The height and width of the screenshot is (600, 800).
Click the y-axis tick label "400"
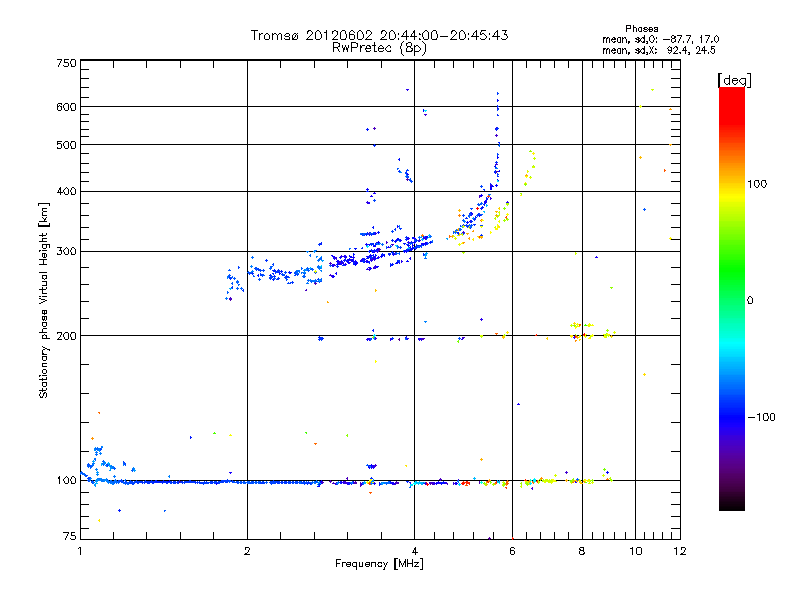66,192
